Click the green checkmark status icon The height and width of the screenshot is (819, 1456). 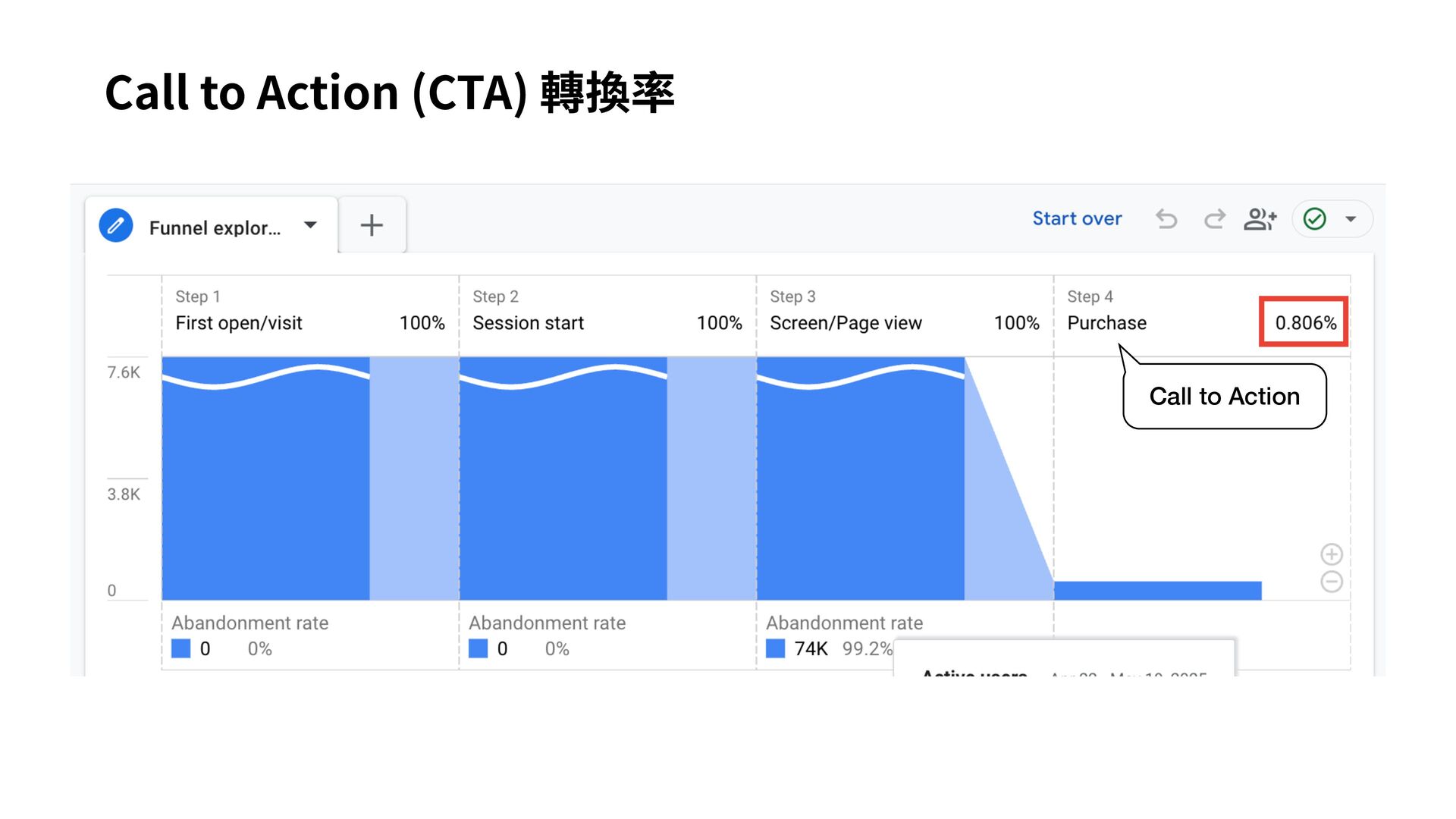coord(1314,219)
